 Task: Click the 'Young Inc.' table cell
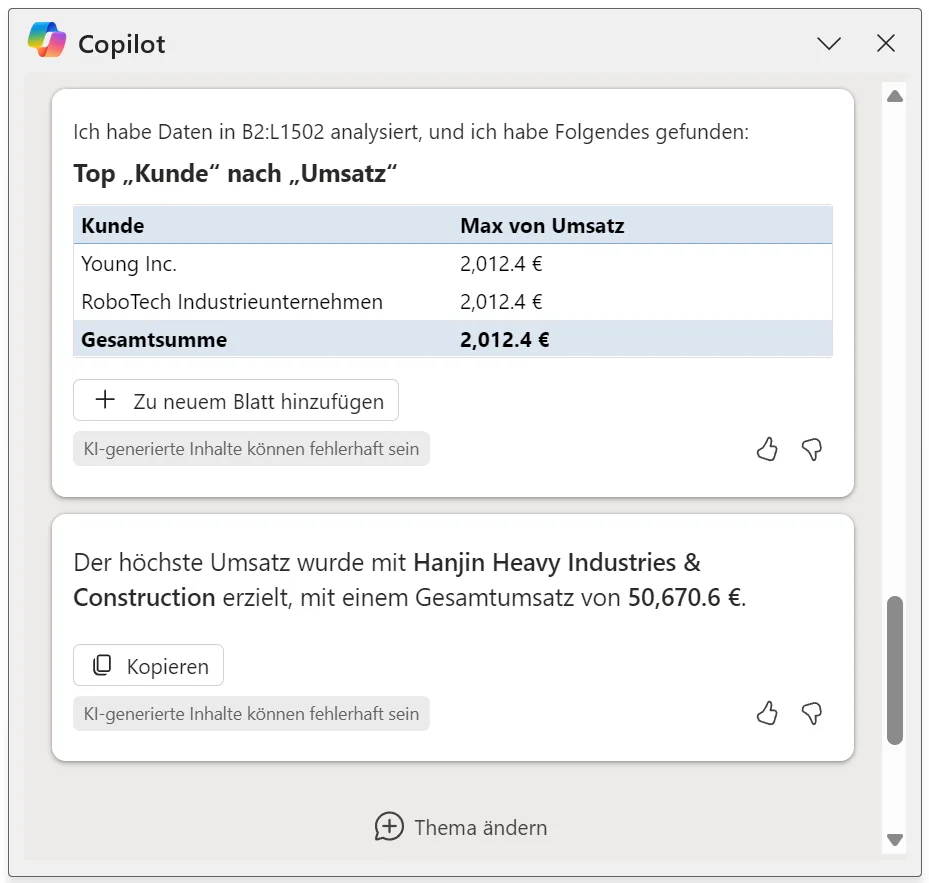(x=129, y=264)
